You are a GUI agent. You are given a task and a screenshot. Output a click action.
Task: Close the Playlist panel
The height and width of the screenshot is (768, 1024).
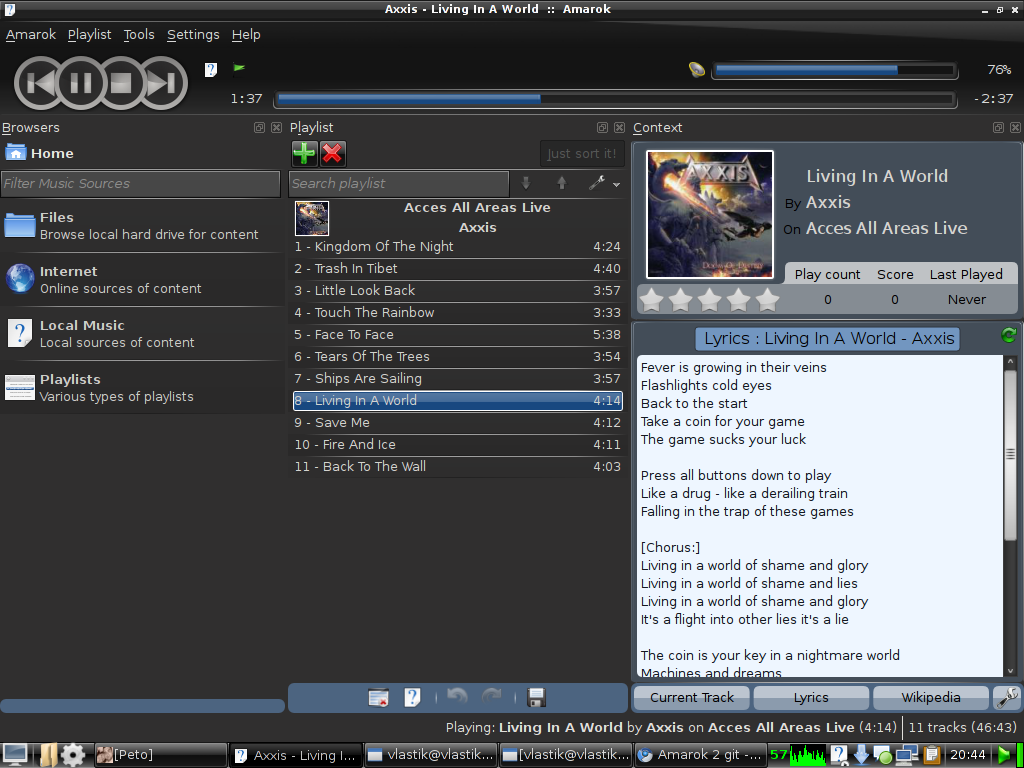tap(619, 128)
